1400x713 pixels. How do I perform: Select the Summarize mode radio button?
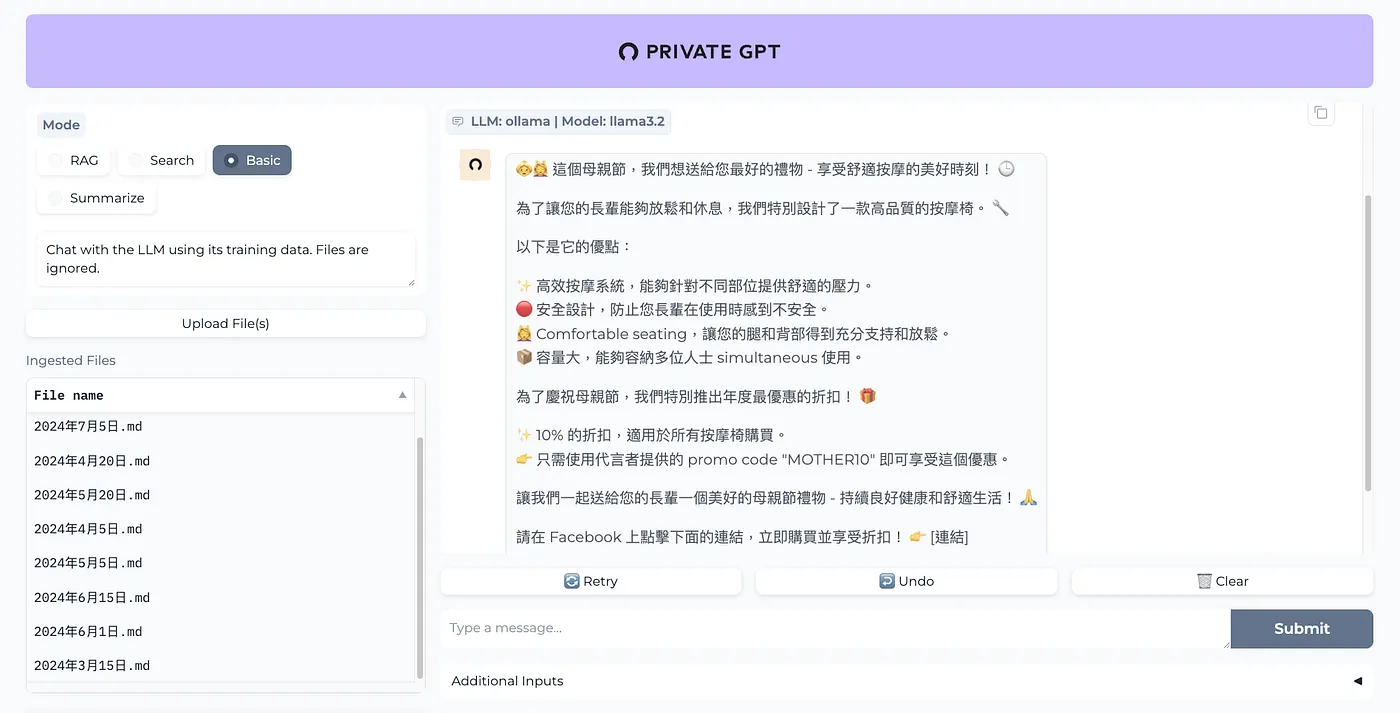(x=56, y=198)
